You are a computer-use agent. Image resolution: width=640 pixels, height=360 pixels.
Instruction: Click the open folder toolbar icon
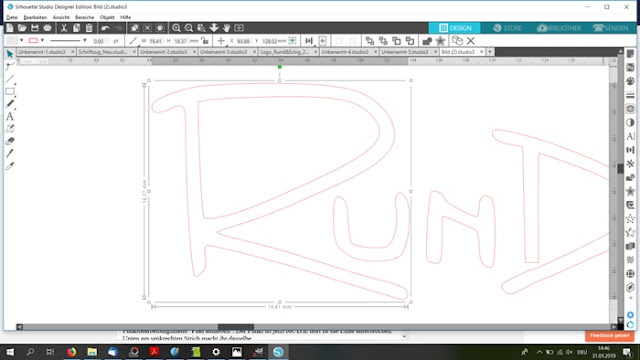(x=22, y=28)
